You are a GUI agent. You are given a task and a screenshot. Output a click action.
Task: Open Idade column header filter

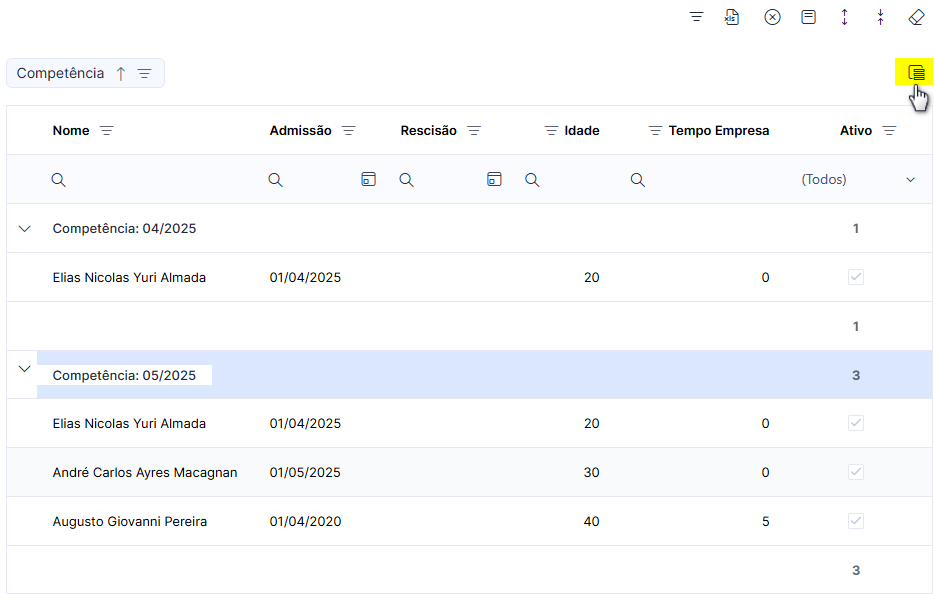pos(552,131)
